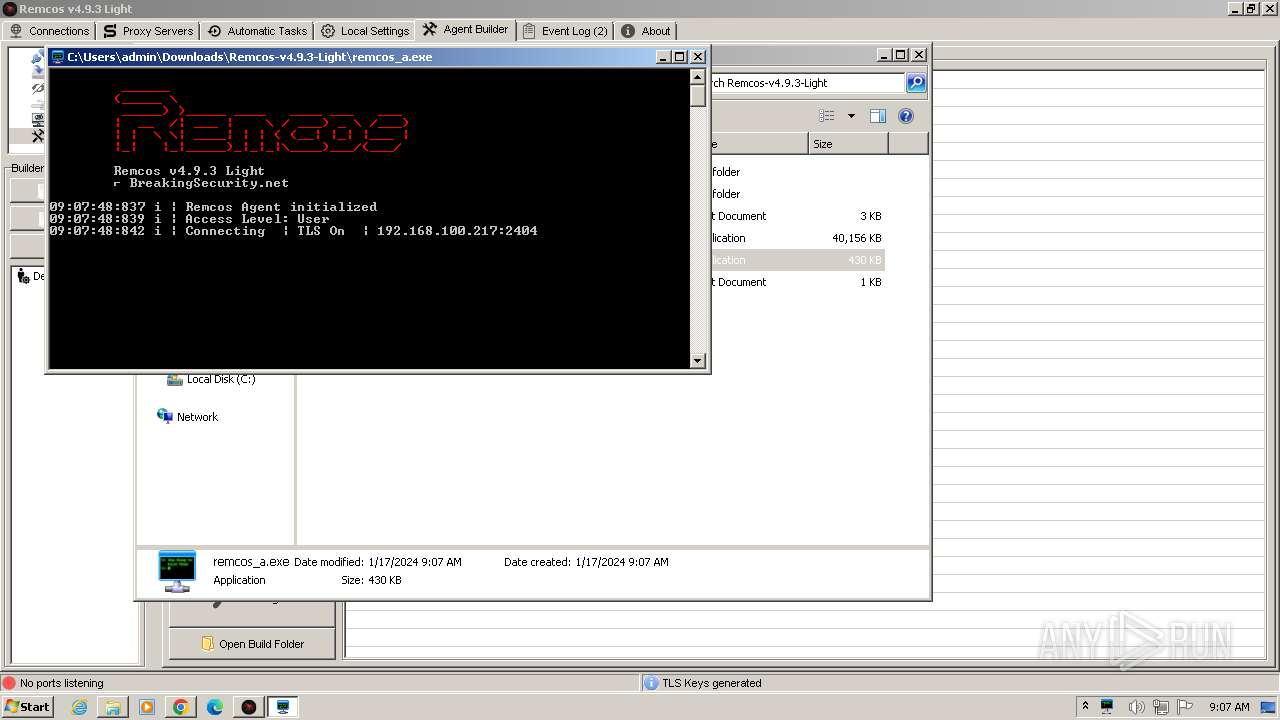
Task: Switch to the Connections tab
Action: [49, 31]
